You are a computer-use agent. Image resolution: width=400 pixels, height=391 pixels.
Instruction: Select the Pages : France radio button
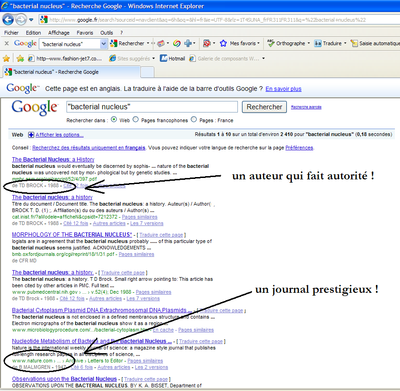coord(194,119)
